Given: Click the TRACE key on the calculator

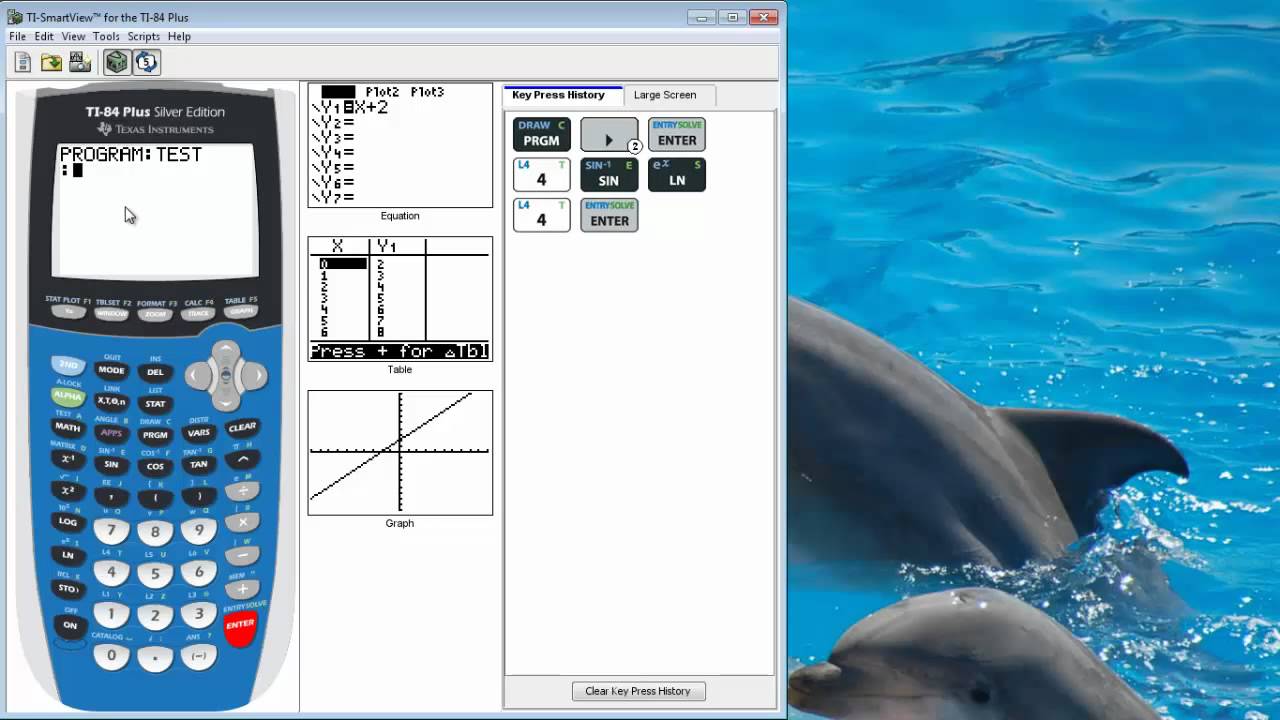Looking at the screenshot, I should [x=198, y=313].
